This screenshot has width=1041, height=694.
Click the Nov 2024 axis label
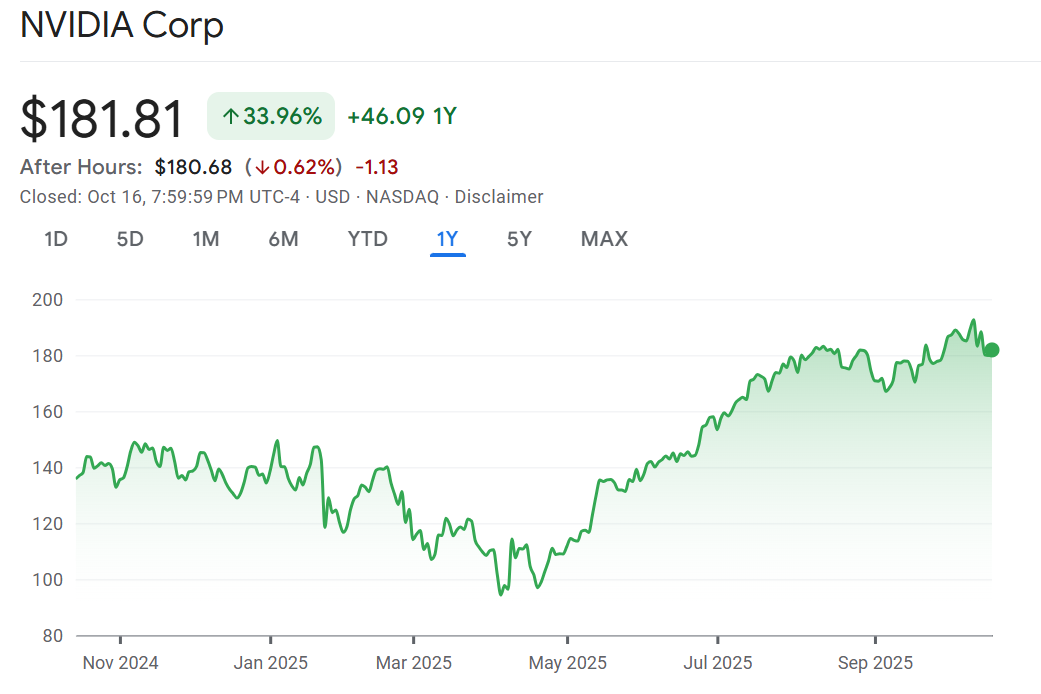tap(120, 663)
